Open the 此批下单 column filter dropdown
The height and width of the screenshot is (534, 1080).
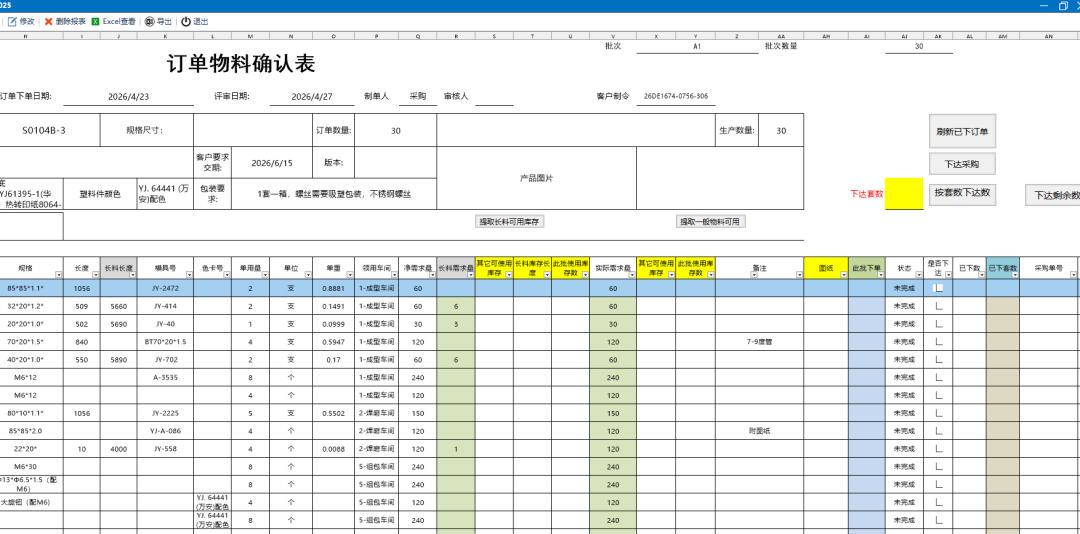[x=879, y=274]
